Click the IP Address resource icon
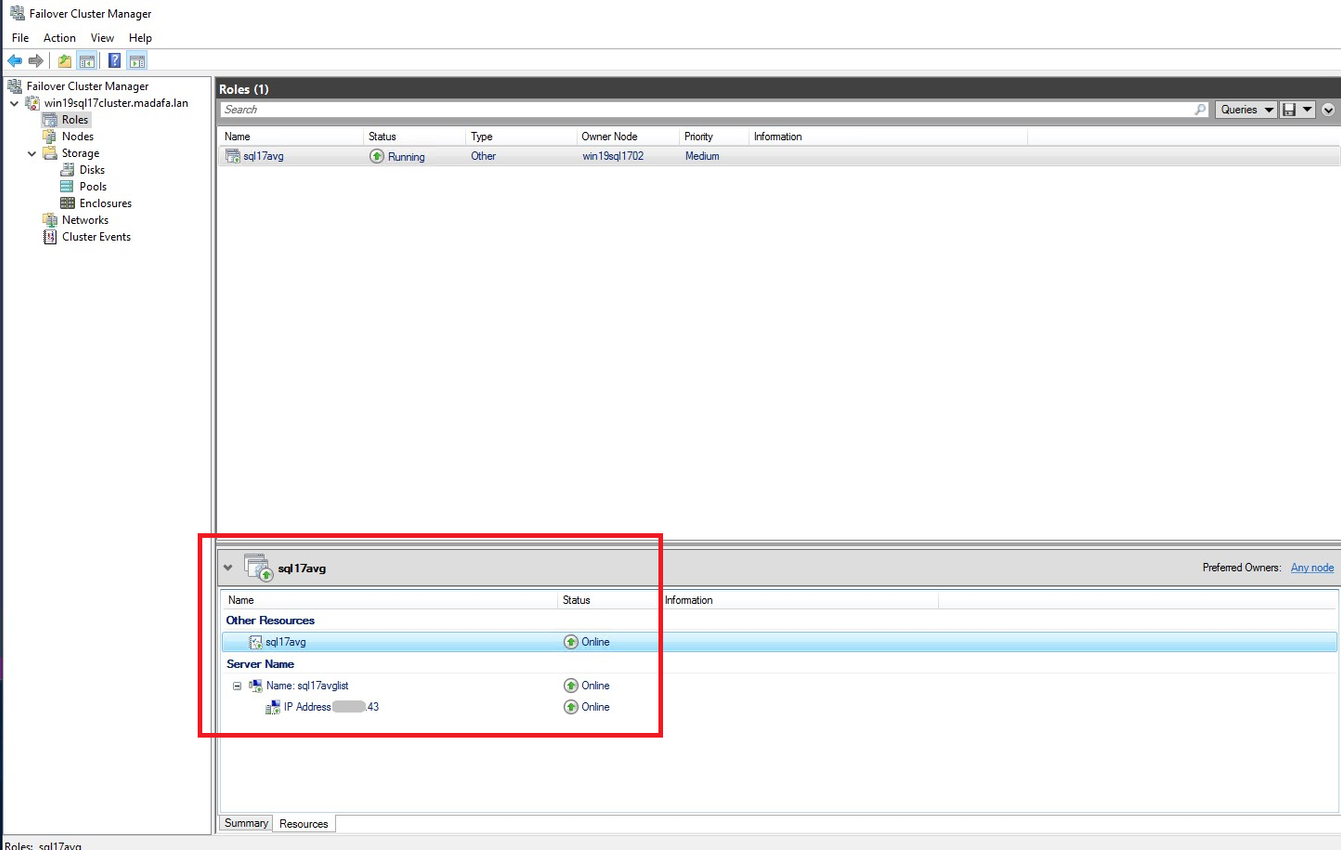 click(x=273, y=707)
